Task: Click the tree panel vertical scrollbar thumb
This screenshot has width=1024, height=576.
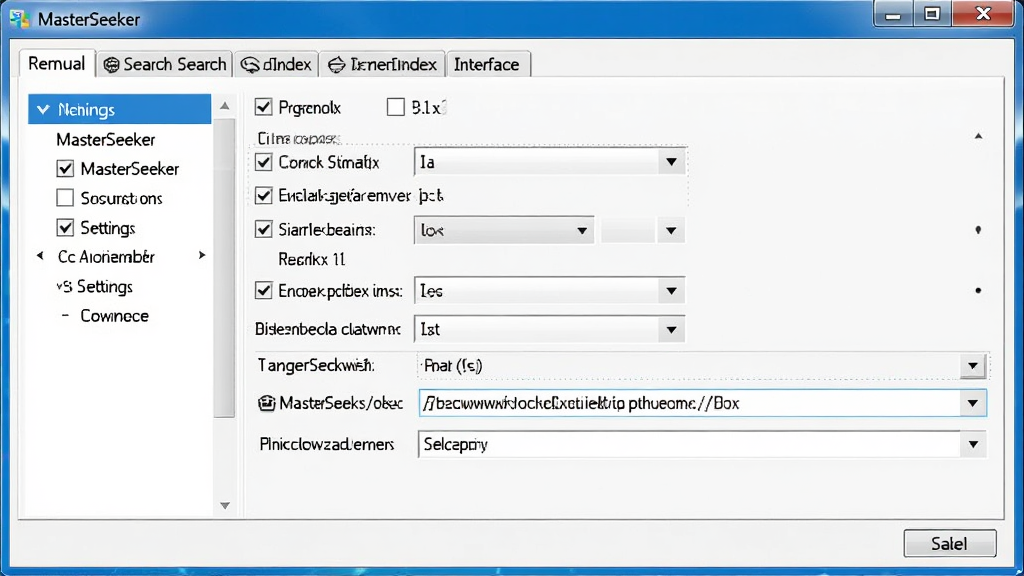Action: [x=225, y=268]
